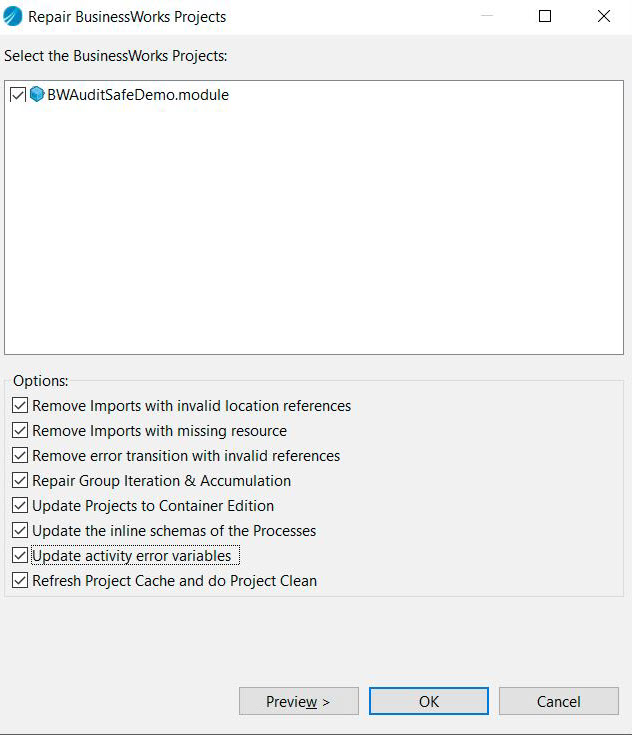Uncheck Update the inline schemas of Processes
Screen dimensions: 632x735
(x=21, y=531)
